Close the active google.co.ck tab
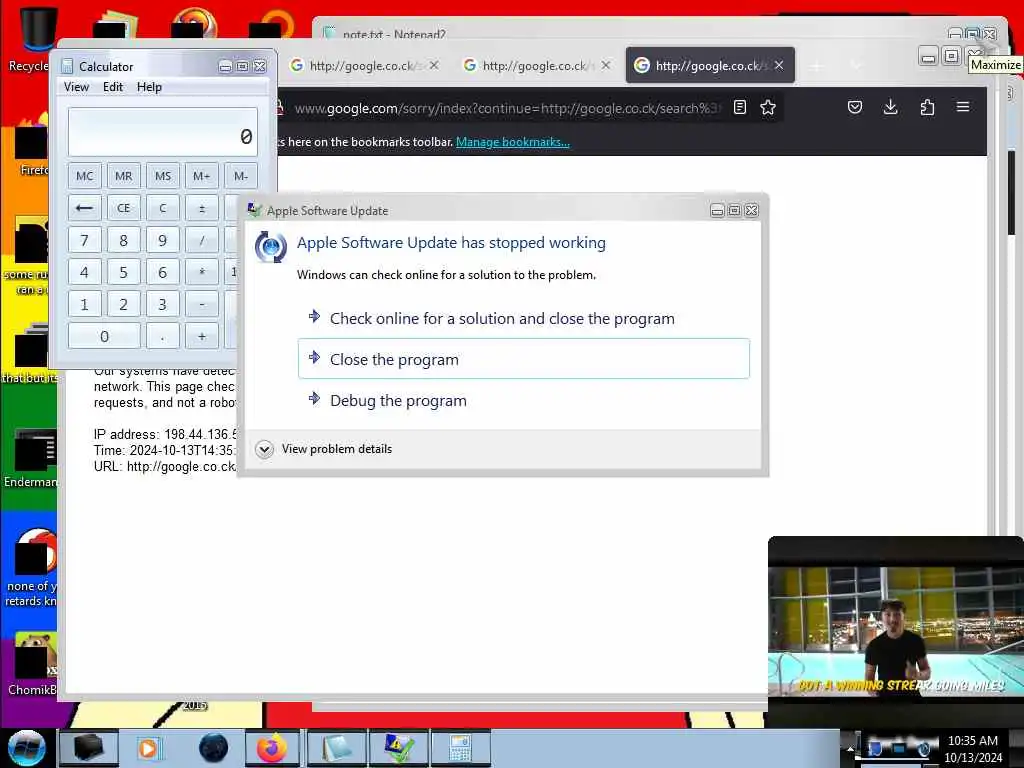This screenshot has width=1024, height=768. click(x=779, y=65)
